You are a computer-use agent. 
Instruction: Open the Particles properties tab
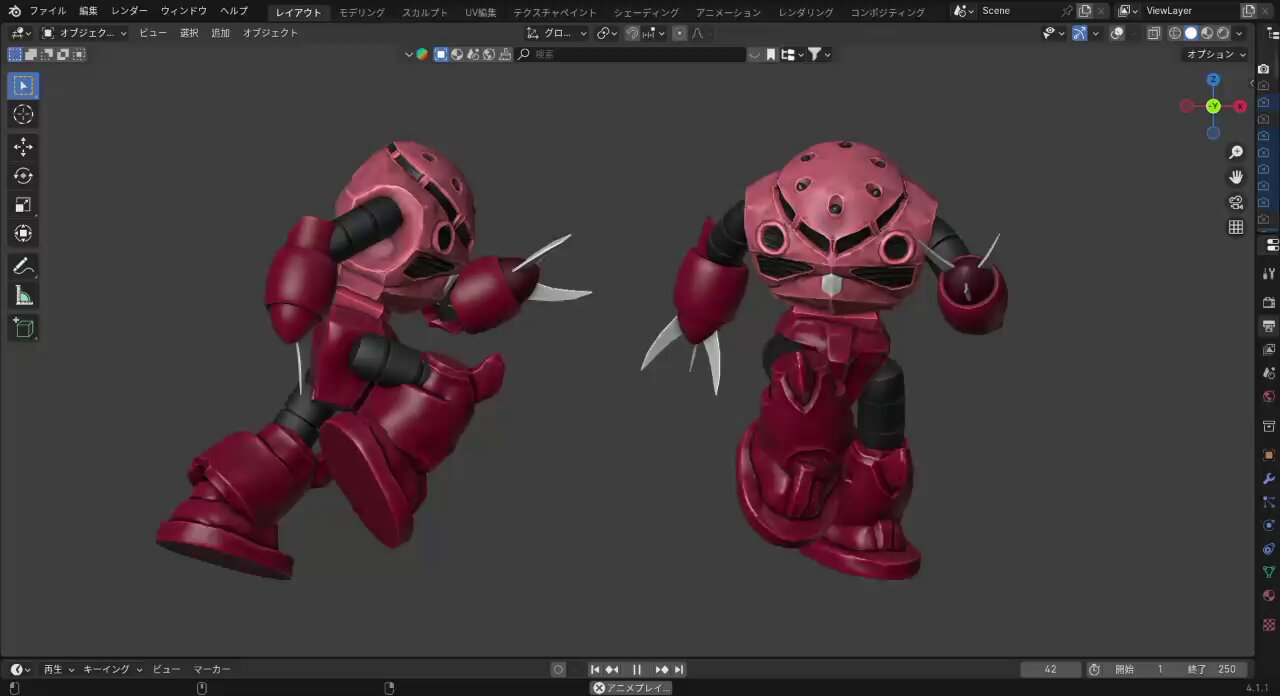[x=1269, y=502]
